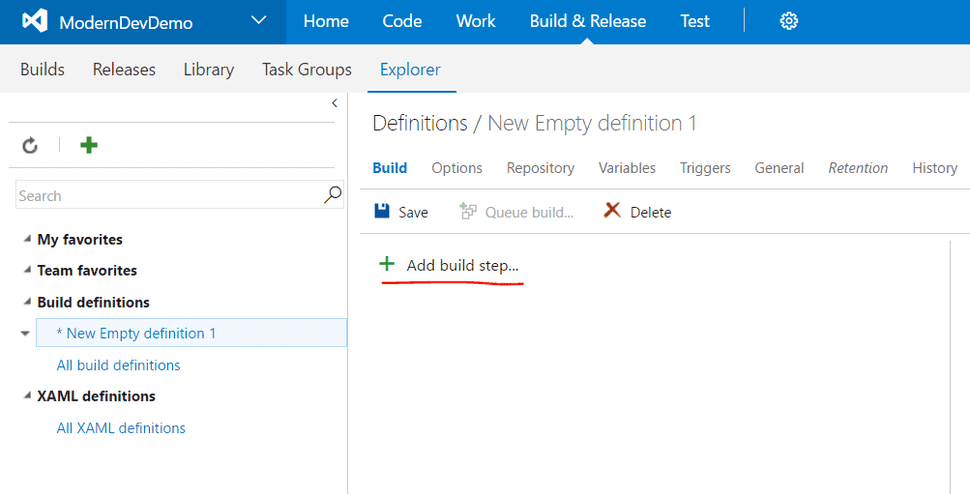Open dropdown arrow beside New Empty definition 1
Viewport: 970px width, 494px height.
tap(25, 333)
